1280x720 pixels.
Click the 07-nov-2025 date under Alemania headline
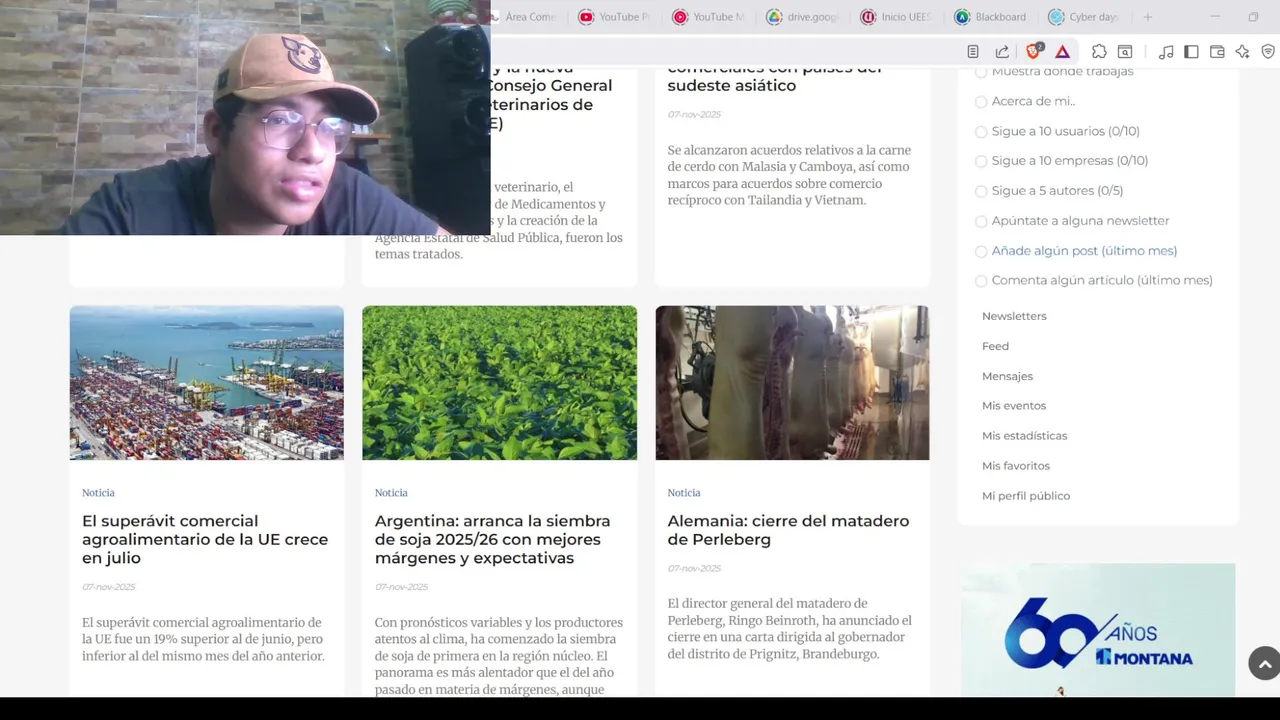click(694, 569)
